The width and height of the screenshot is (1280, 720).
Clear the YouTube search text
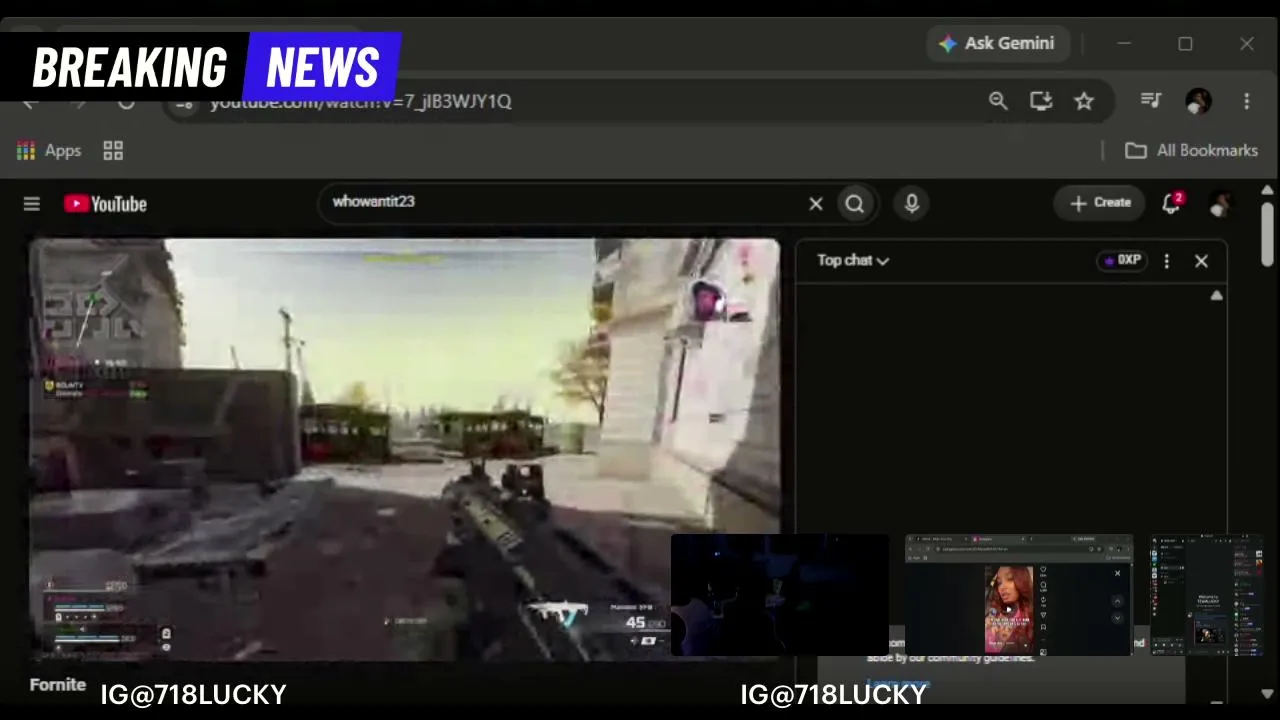816,204
